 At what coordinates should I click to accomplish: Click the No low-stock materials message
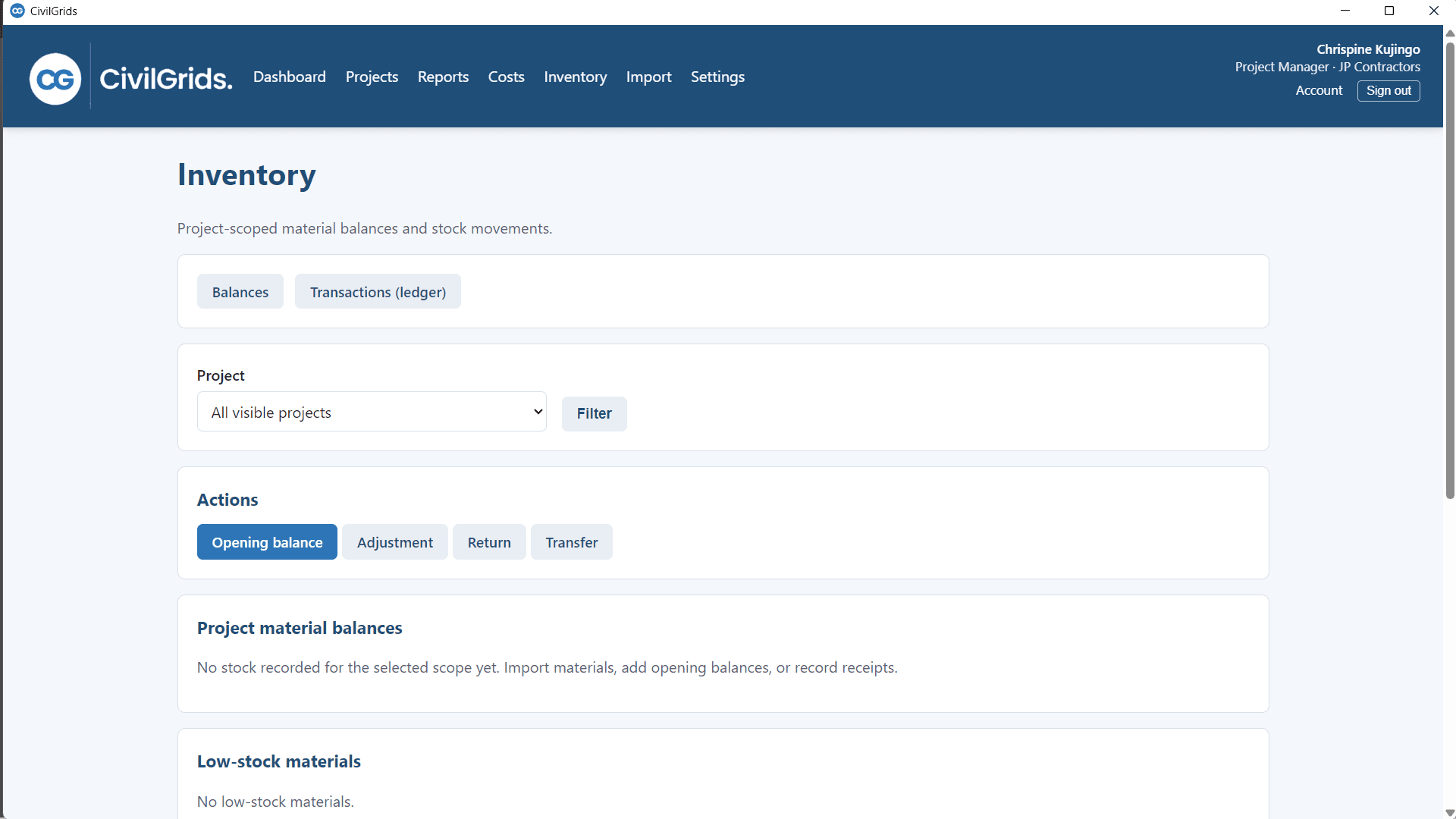pos(275,802)
